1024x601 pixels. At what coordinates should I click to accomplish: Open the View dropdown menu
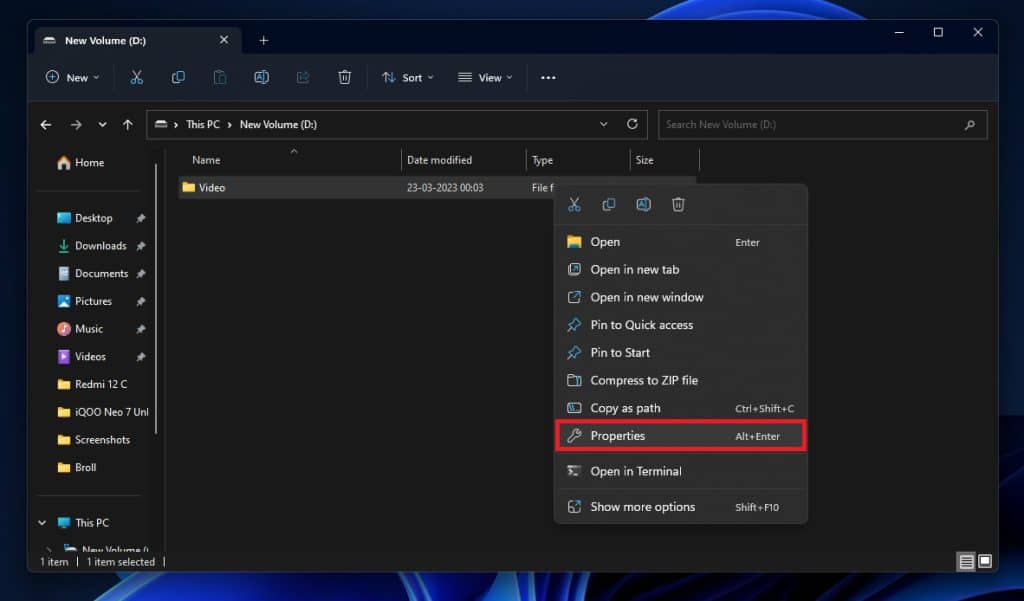point(485,77)
